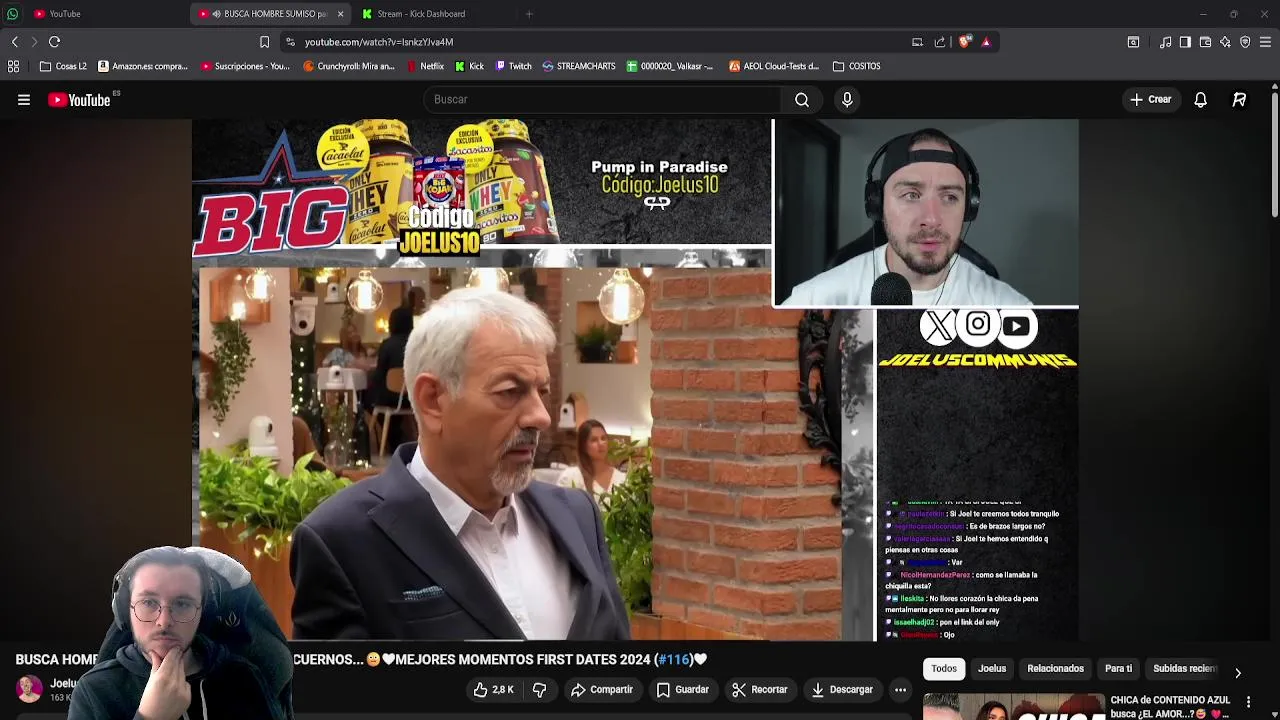Open STREAMCHARTS bookmark

click(579, 66)
